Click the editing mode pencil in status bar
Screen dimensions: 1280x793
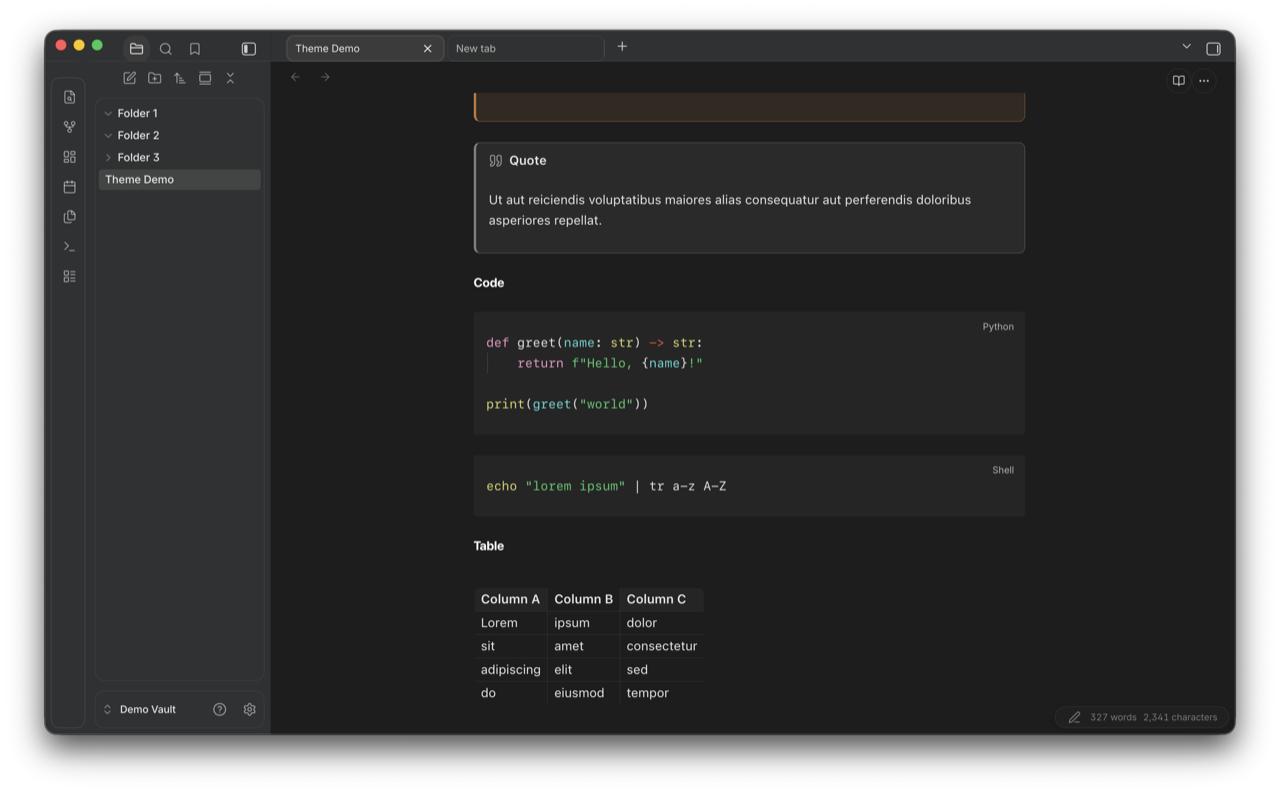(1074, 717)
